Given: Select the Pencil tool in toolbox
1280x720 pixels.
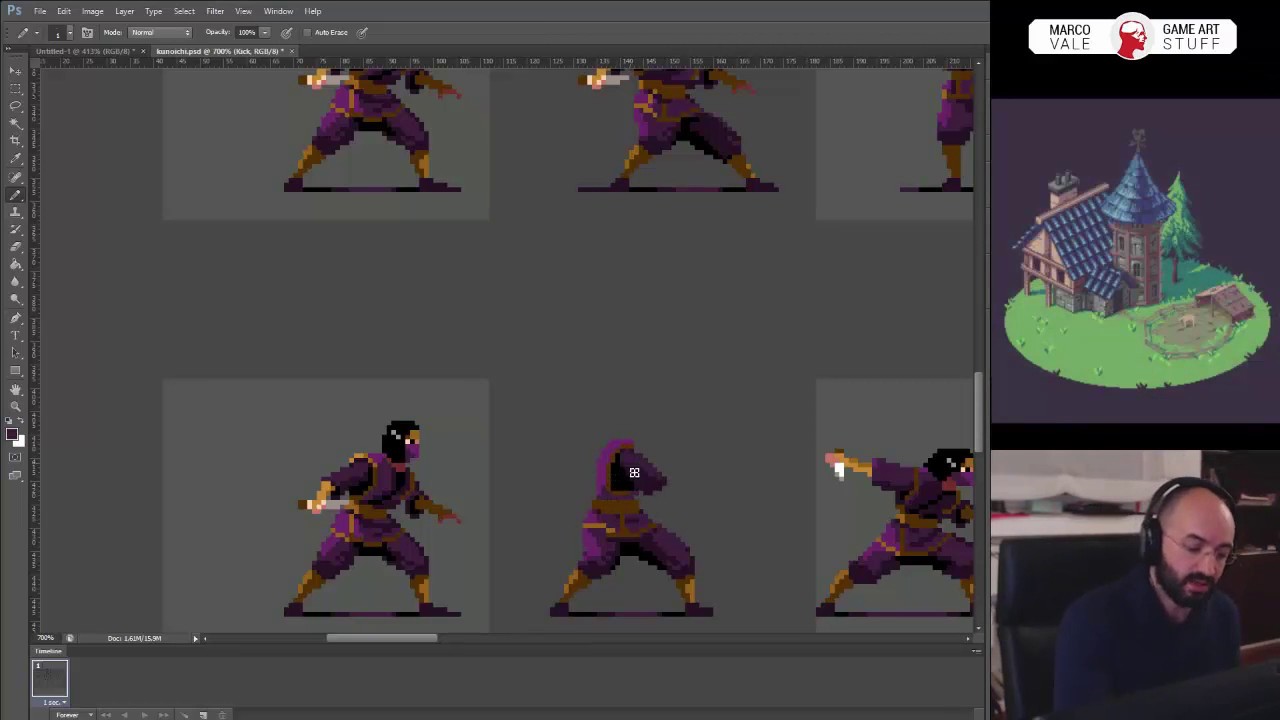Looking at the screenshot, I should pyautogui.click(x=15, y=194).
